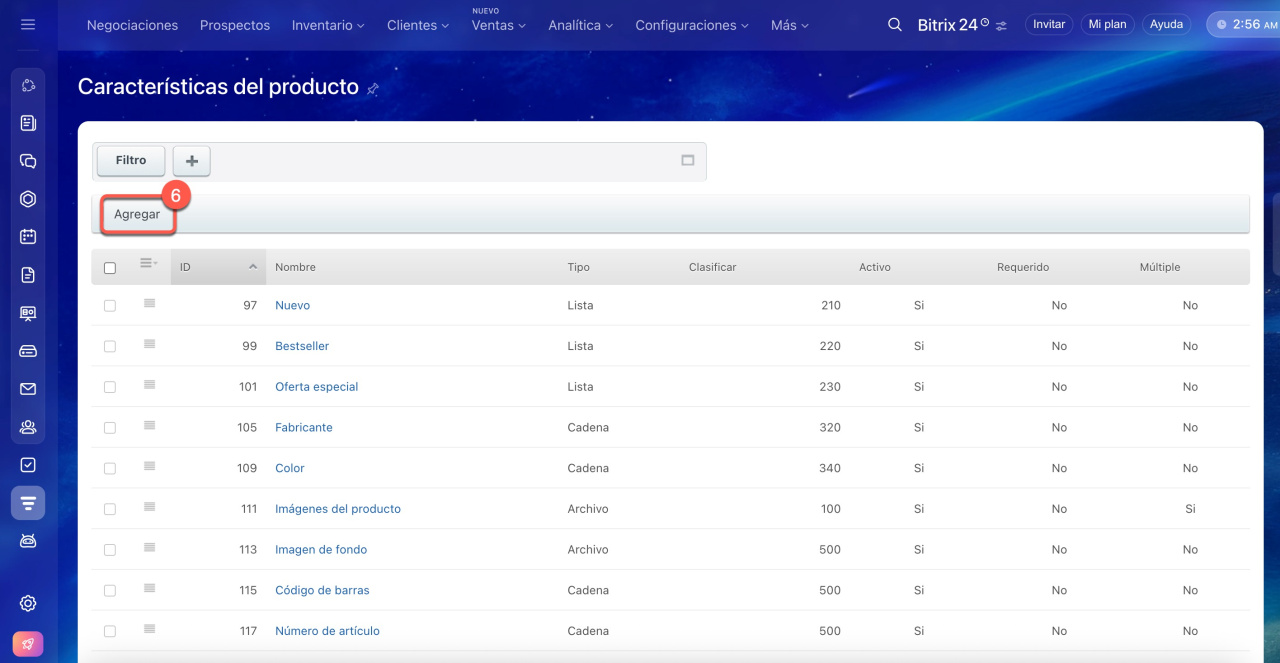Pin the page with star icon
This screenshot has width=1280, height=663.
(x=373, y=89)
